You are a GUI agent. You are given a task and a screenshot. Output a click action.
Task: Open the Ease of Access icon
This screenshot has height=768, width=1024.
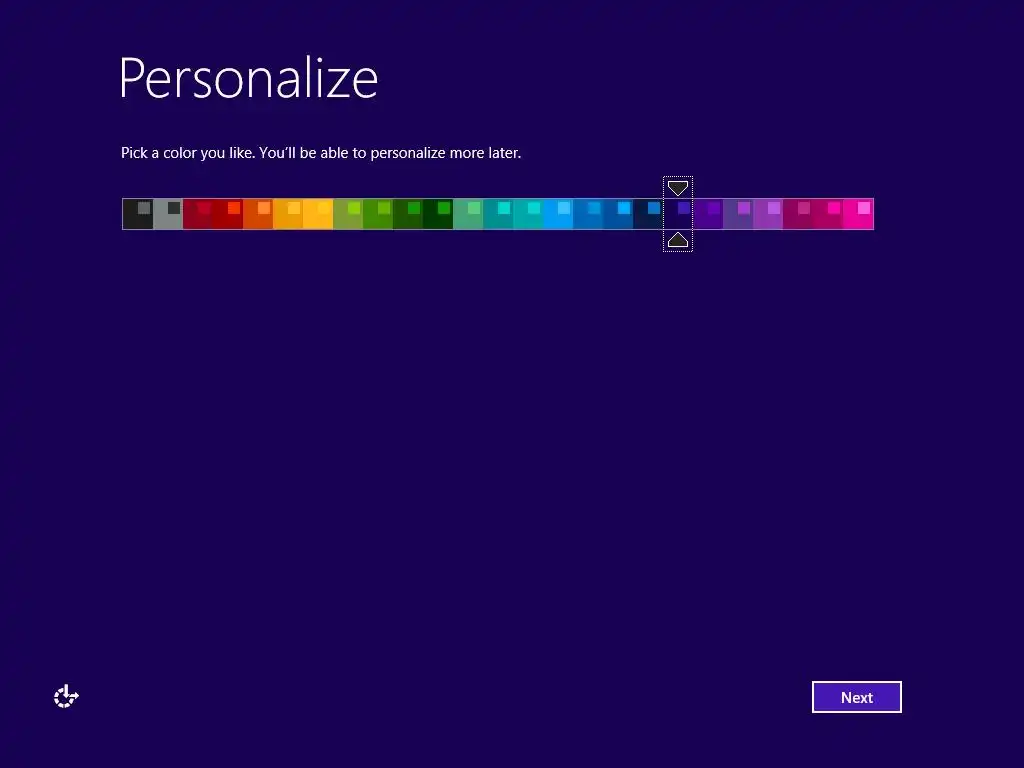(66, 697)
